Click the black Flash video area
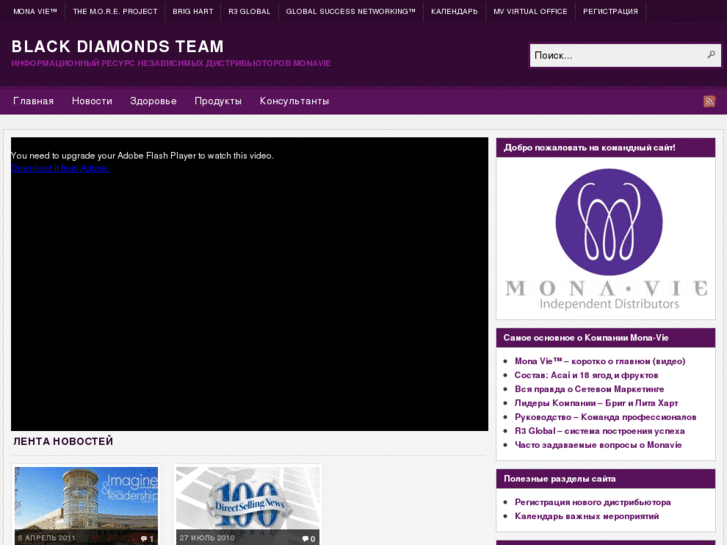The height and width of the screenshot is (545, 727). 249,284
